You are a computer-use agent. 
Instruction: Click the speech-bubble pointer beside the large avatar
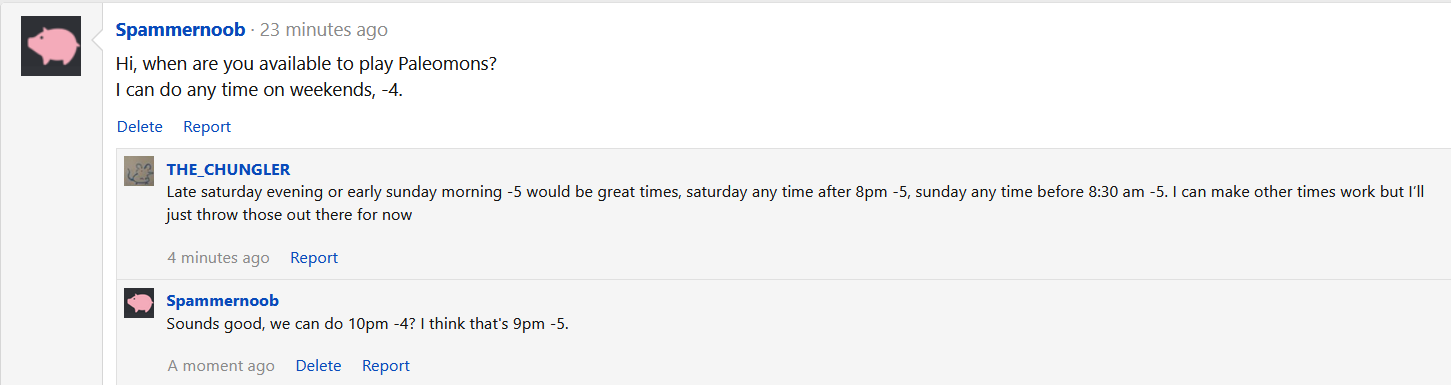click(x=98, y=40)
